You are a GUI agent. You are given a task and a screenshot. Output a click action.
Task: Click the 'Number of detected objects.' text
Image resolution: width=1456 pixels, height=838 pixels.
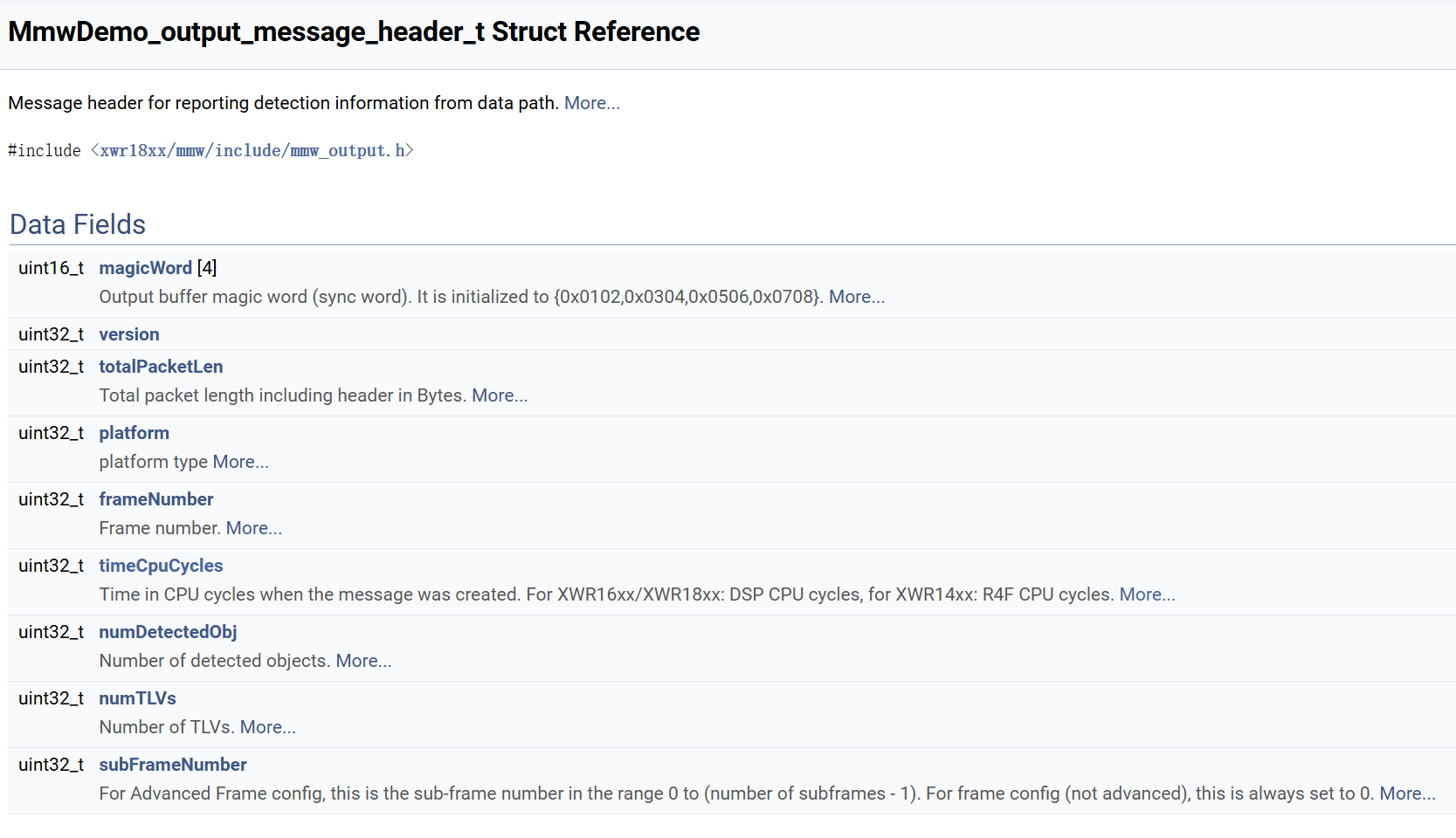tap(215, 661)
